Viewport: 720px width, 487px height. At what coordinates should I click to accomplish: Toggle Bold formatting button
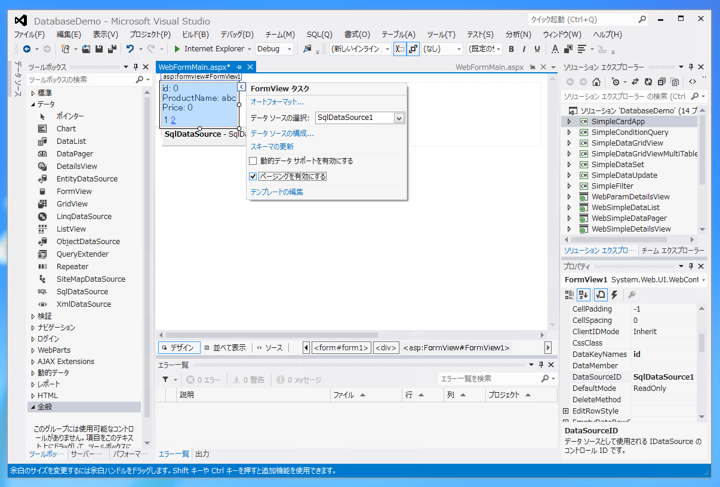pyautogui.click(x=511, y=49)
